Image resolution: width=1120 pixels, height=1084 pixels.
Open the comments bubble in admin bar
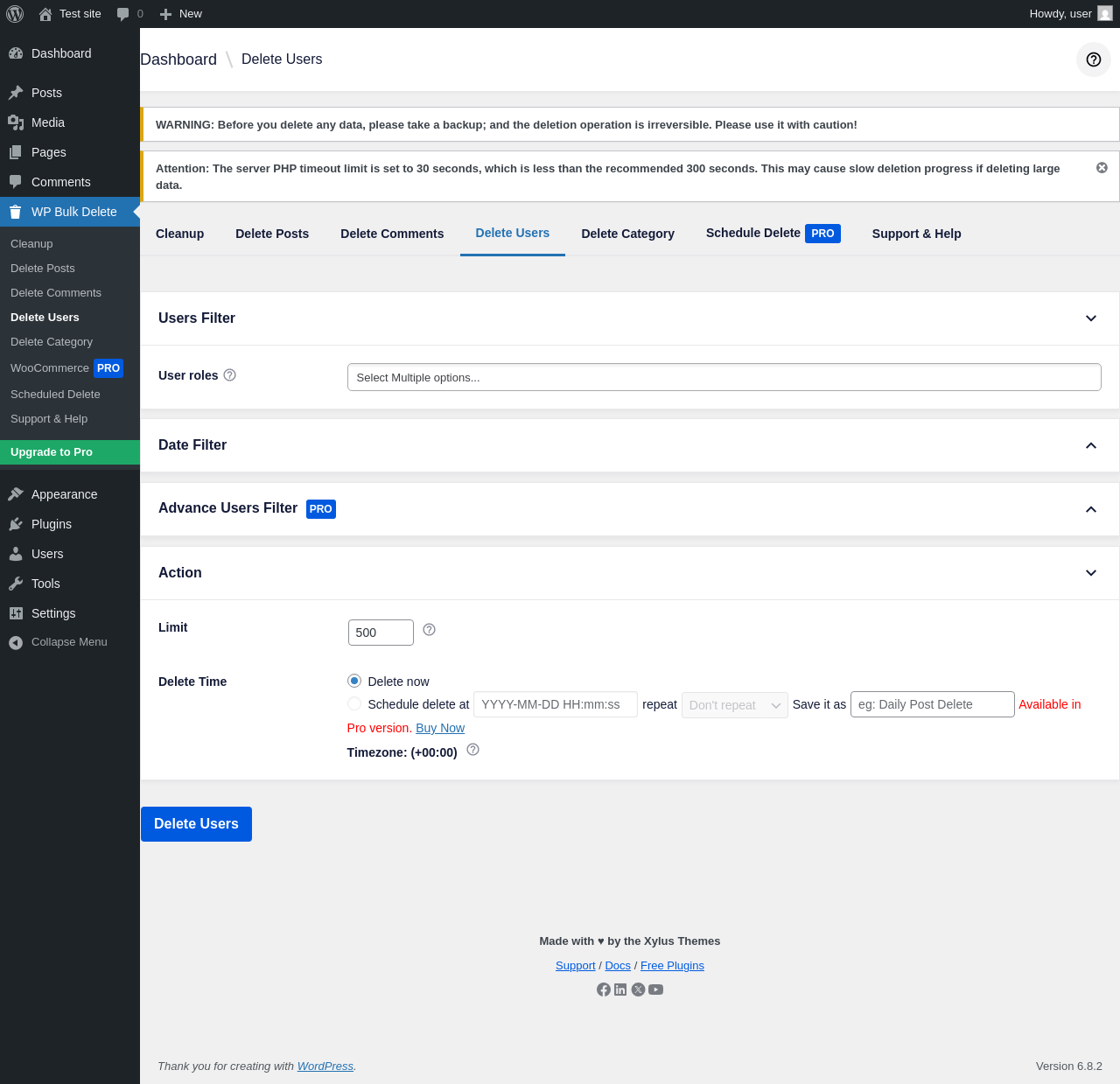pyautogui.click(x=122, y=14)
